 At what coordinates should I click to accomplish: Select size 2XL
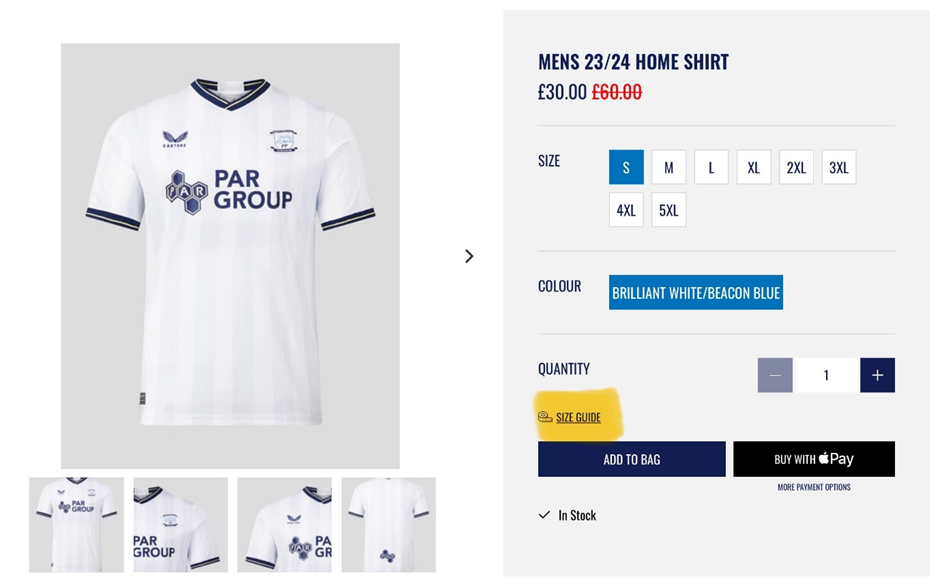click(796, 167)
